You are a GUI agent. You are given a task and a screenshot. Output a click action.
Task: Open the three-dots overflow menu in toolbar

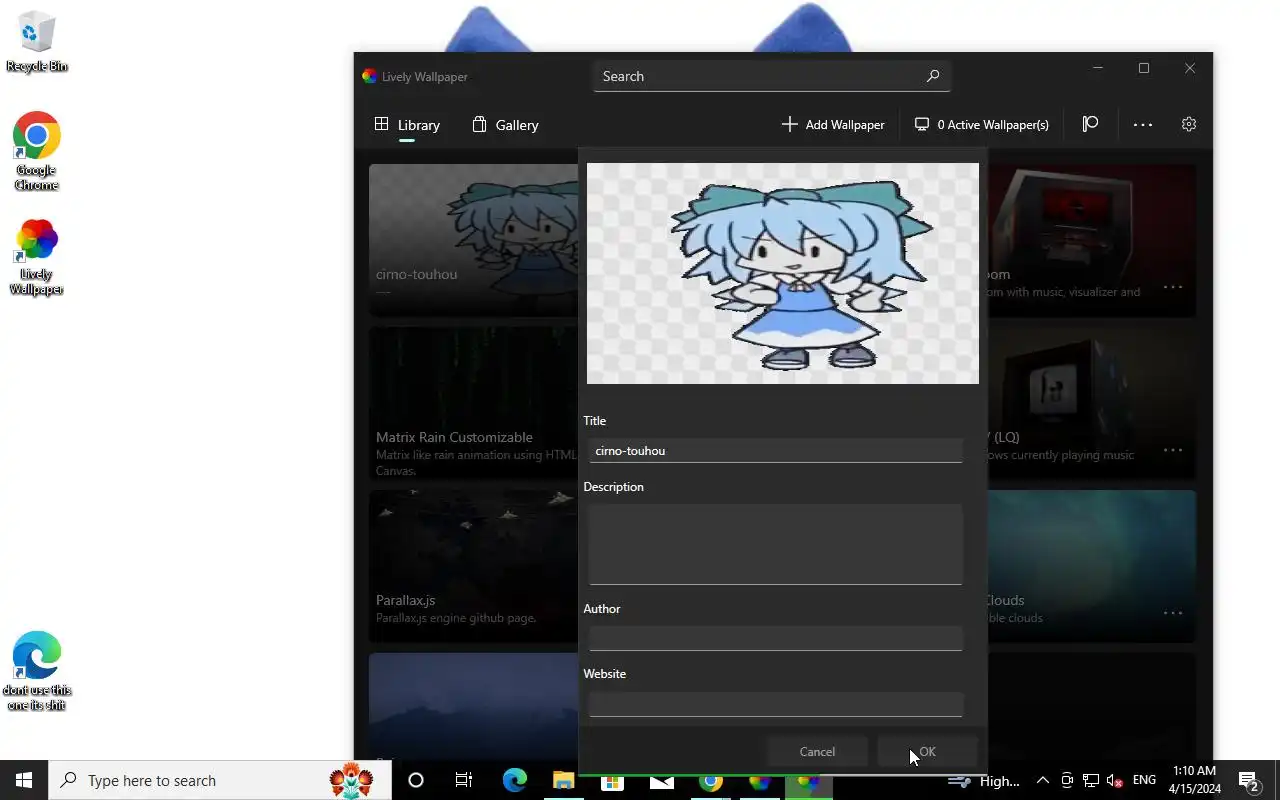pos(1143,125)
